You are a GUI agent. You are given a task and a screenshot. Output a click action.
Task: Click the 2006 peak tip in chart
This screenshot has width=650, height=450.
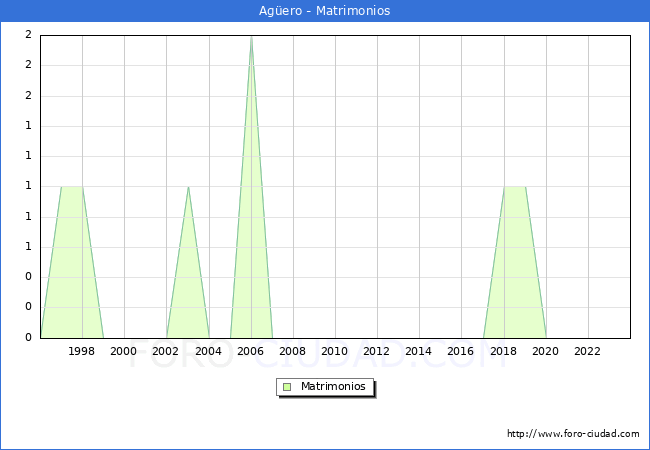(251, 37)
